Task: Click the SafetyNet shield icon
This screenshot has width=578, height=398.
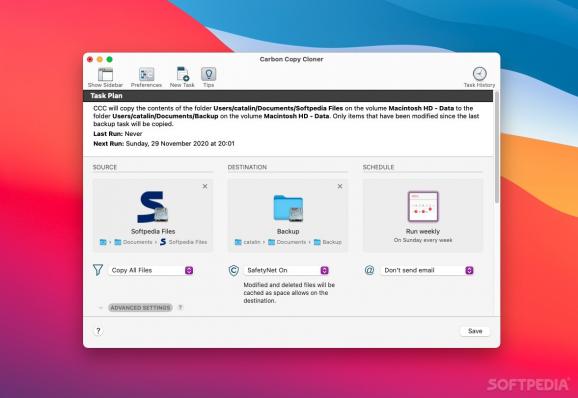Action: pyautogui.click(x=234, y=270)
